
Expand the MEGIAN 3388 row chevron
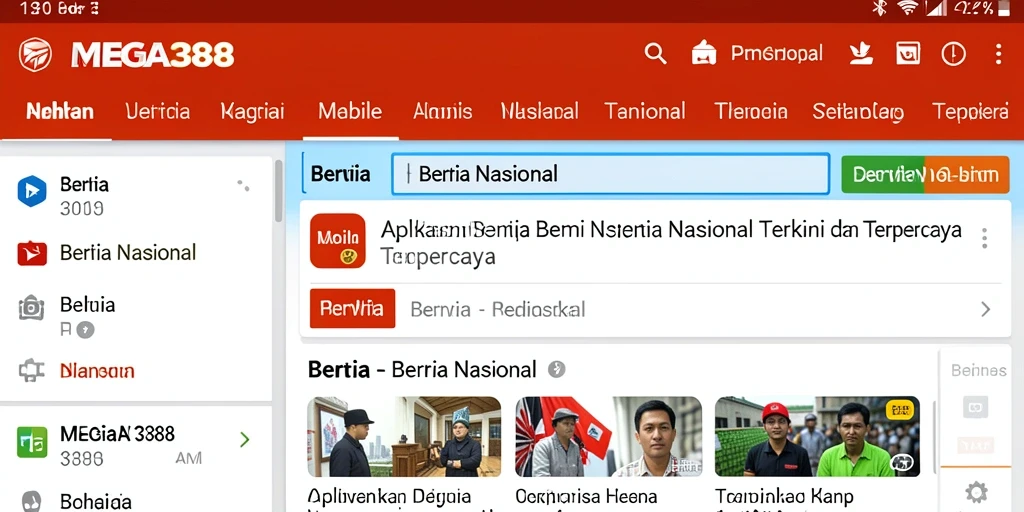coord(245,440)
